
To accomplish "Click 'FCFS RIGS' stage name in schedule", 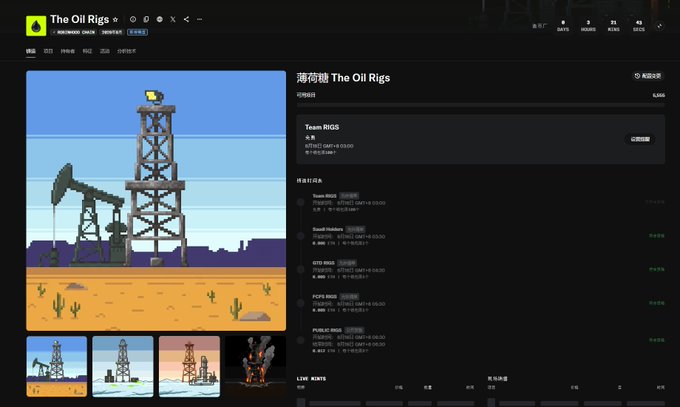I will [324, 297].
